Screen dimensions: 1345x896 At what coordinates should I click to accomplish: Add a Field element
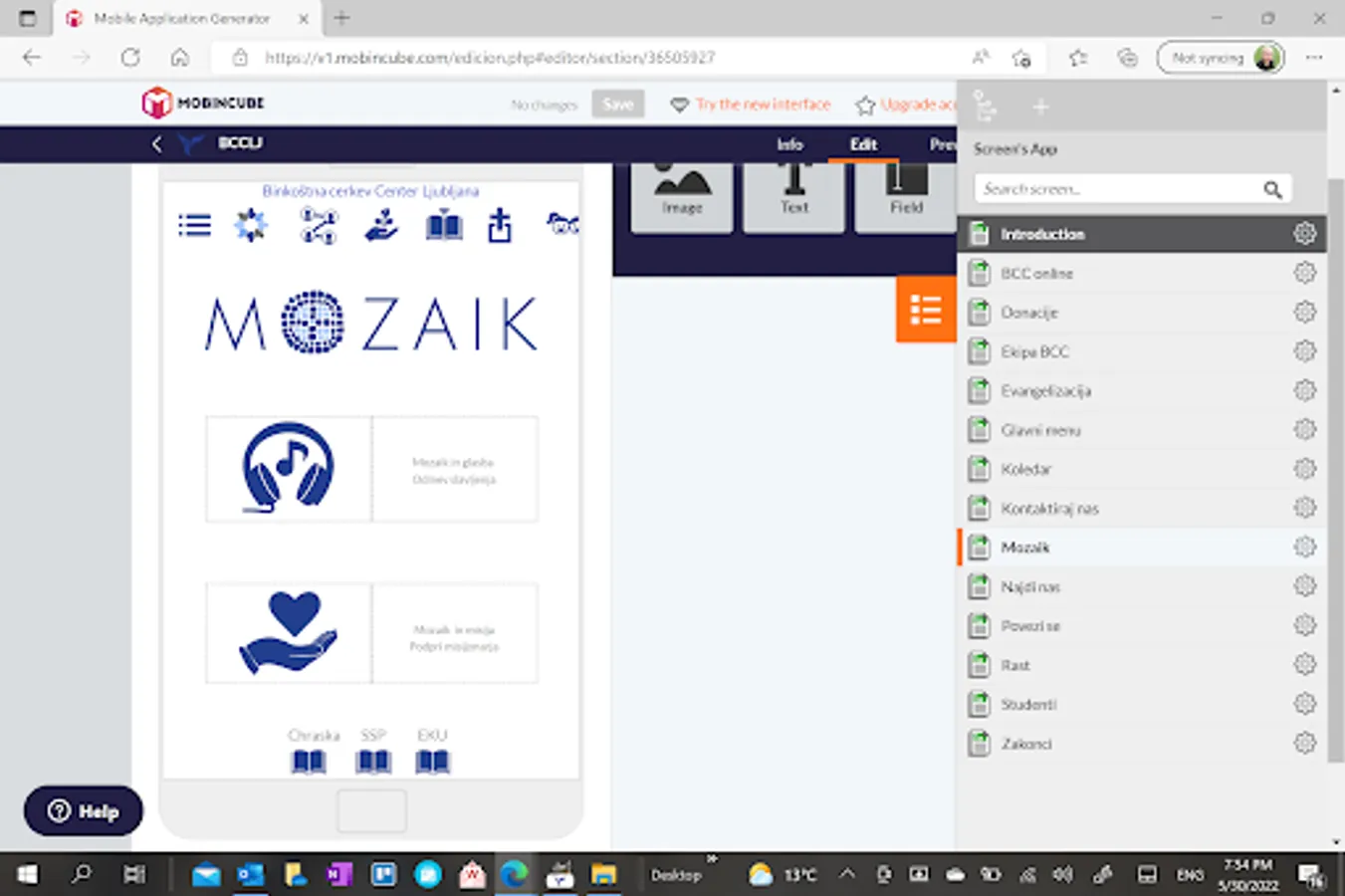[906, 196]
